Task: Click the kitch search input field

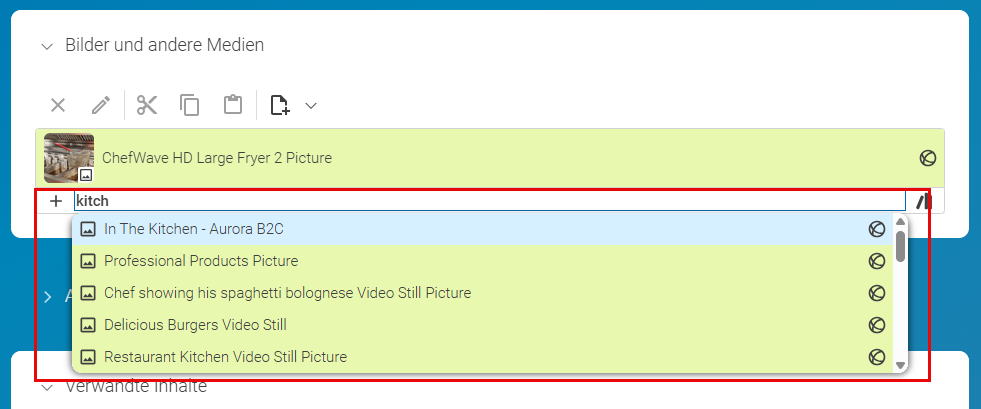Action: tap(490, 201)
